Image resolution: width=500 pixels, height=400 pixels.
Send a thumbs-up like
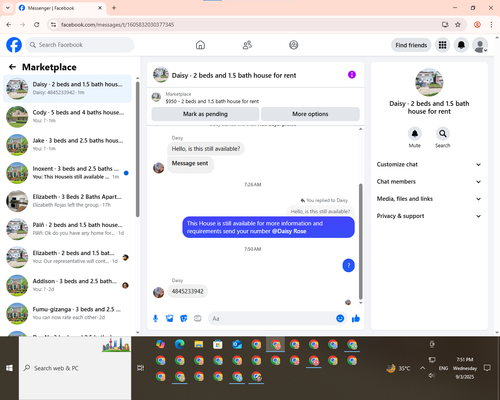point(356,318)
